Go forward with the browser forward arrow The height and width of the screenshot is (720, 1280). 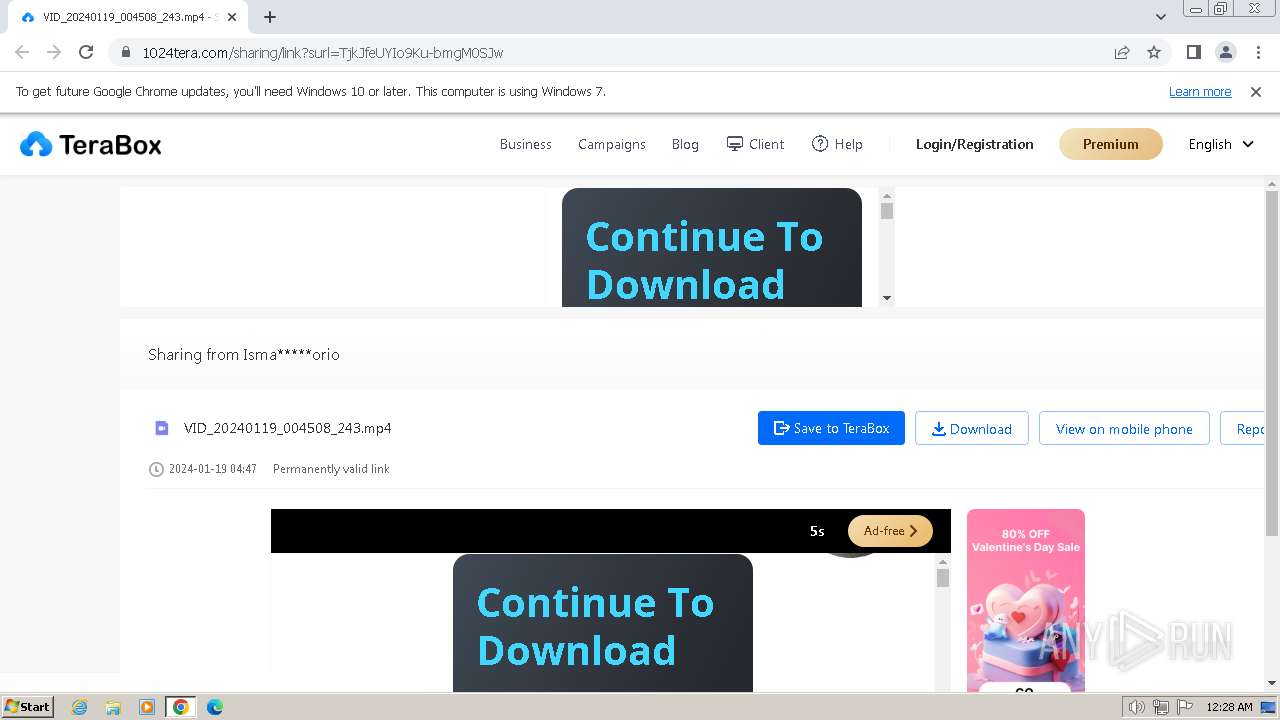click(54, 53)
